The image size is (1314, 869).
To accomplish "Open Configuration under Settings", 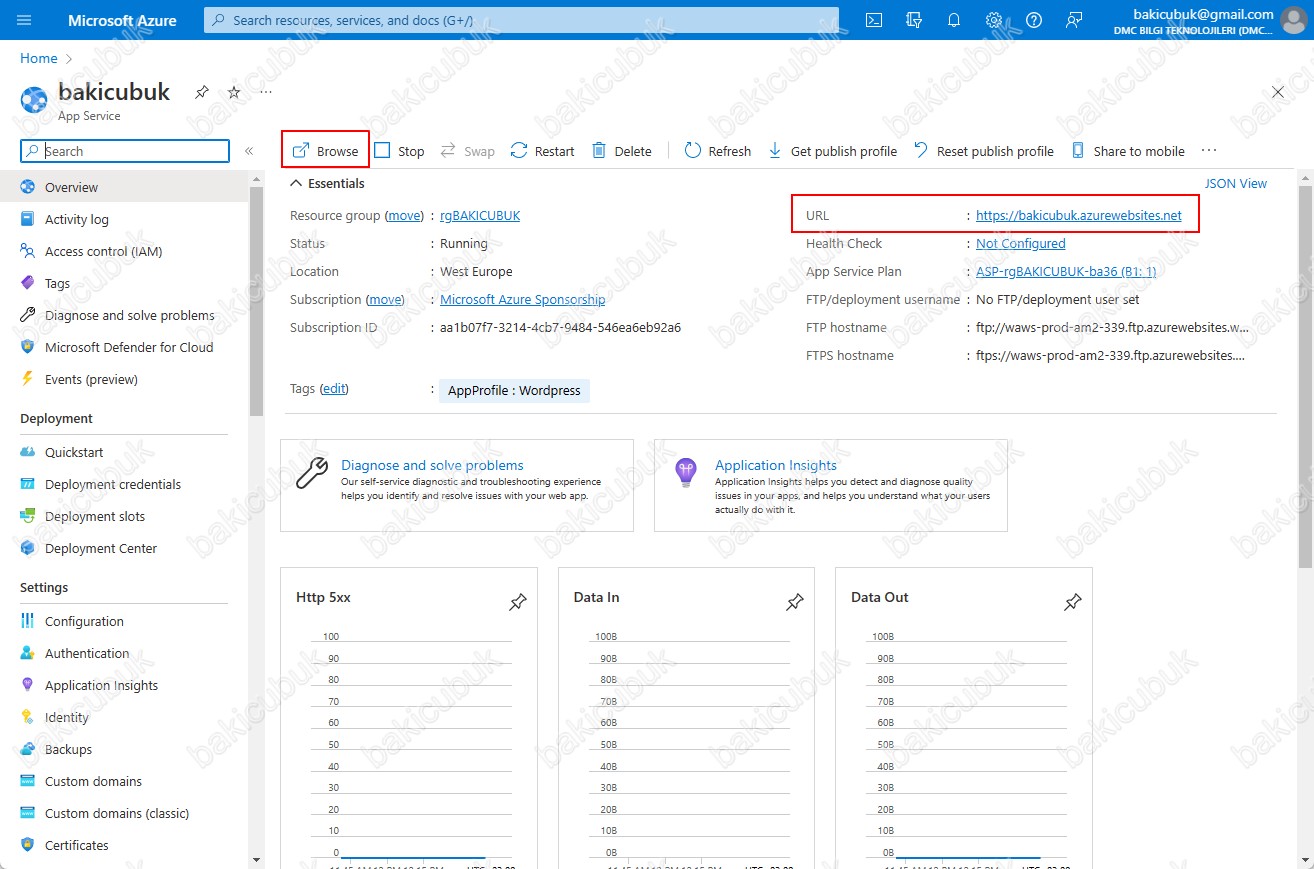I will click(x=124, y=621).
